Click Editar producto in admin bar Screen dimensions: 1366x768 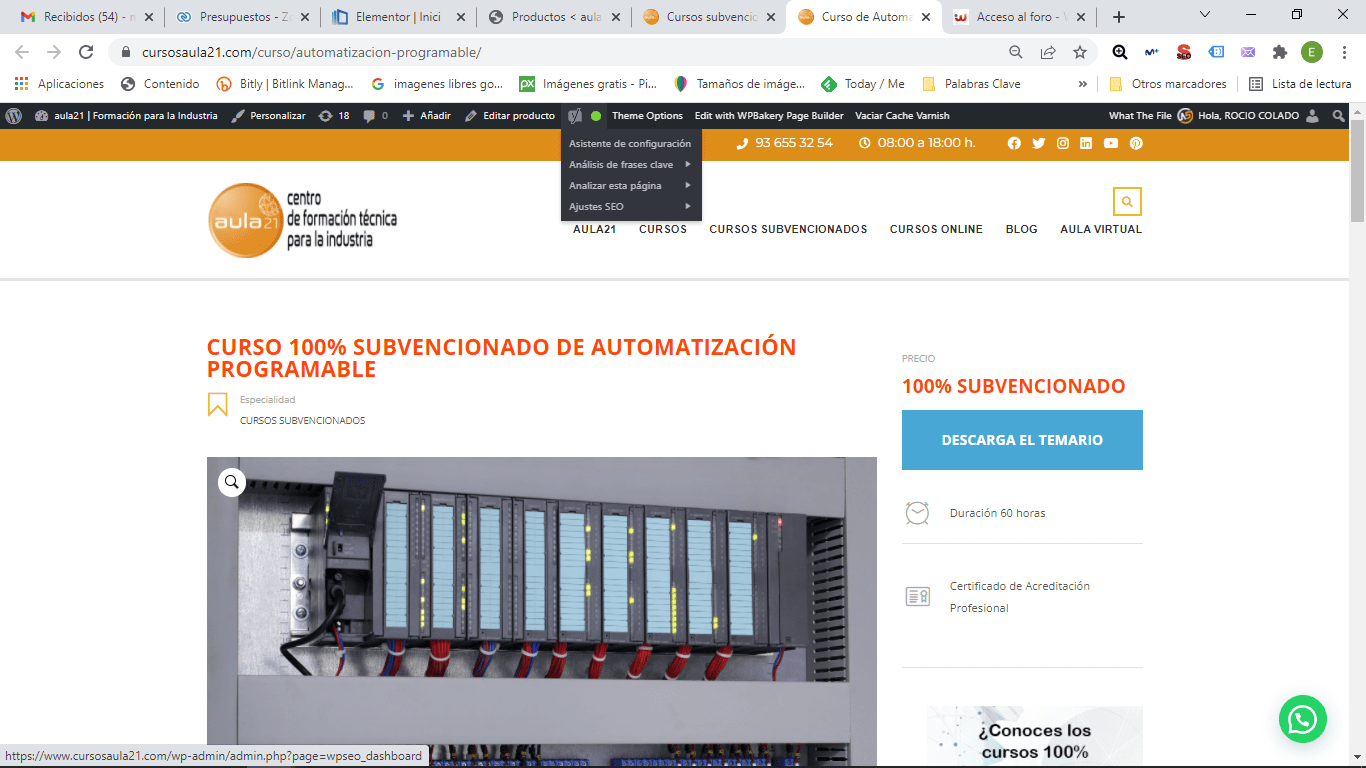click(510, 116)
